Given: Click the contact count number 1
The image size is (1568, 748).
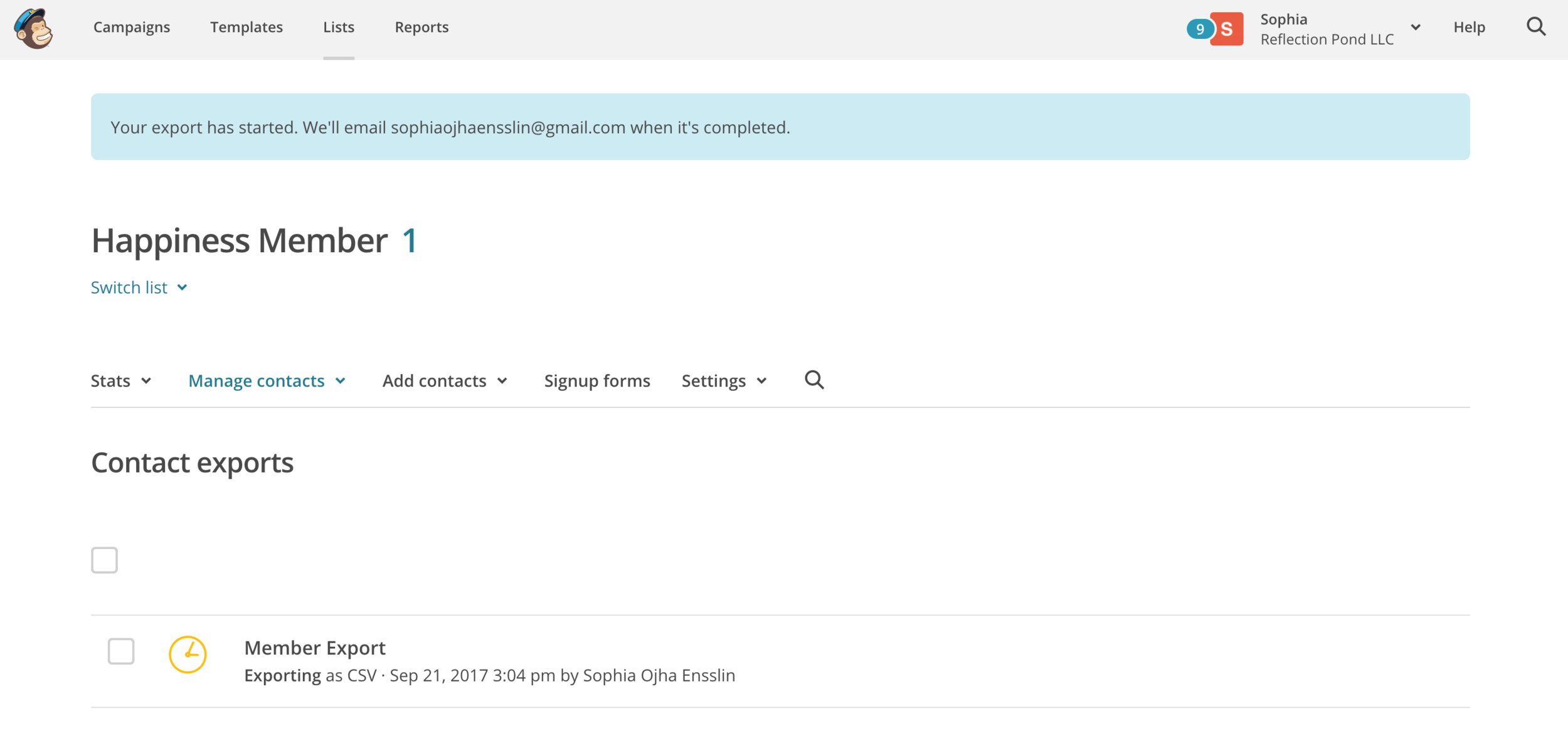Looking at the screenshot, I should coord(410,240).
